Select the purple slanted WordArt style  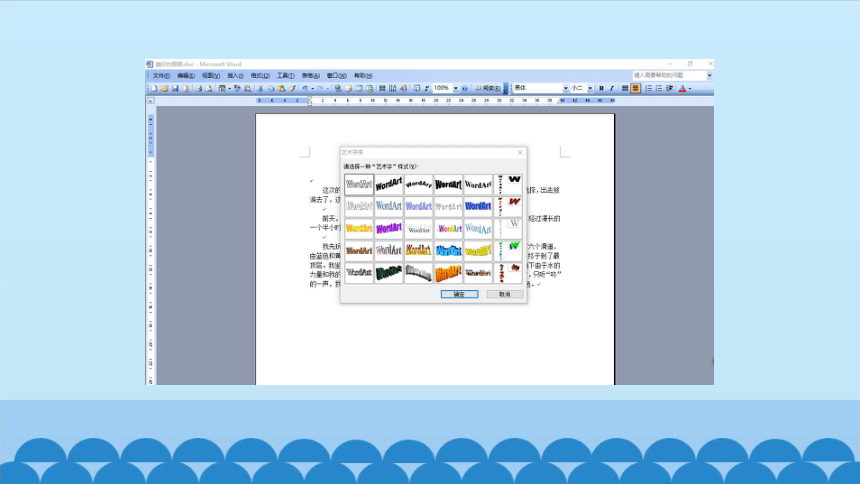[x=389, y=229]
